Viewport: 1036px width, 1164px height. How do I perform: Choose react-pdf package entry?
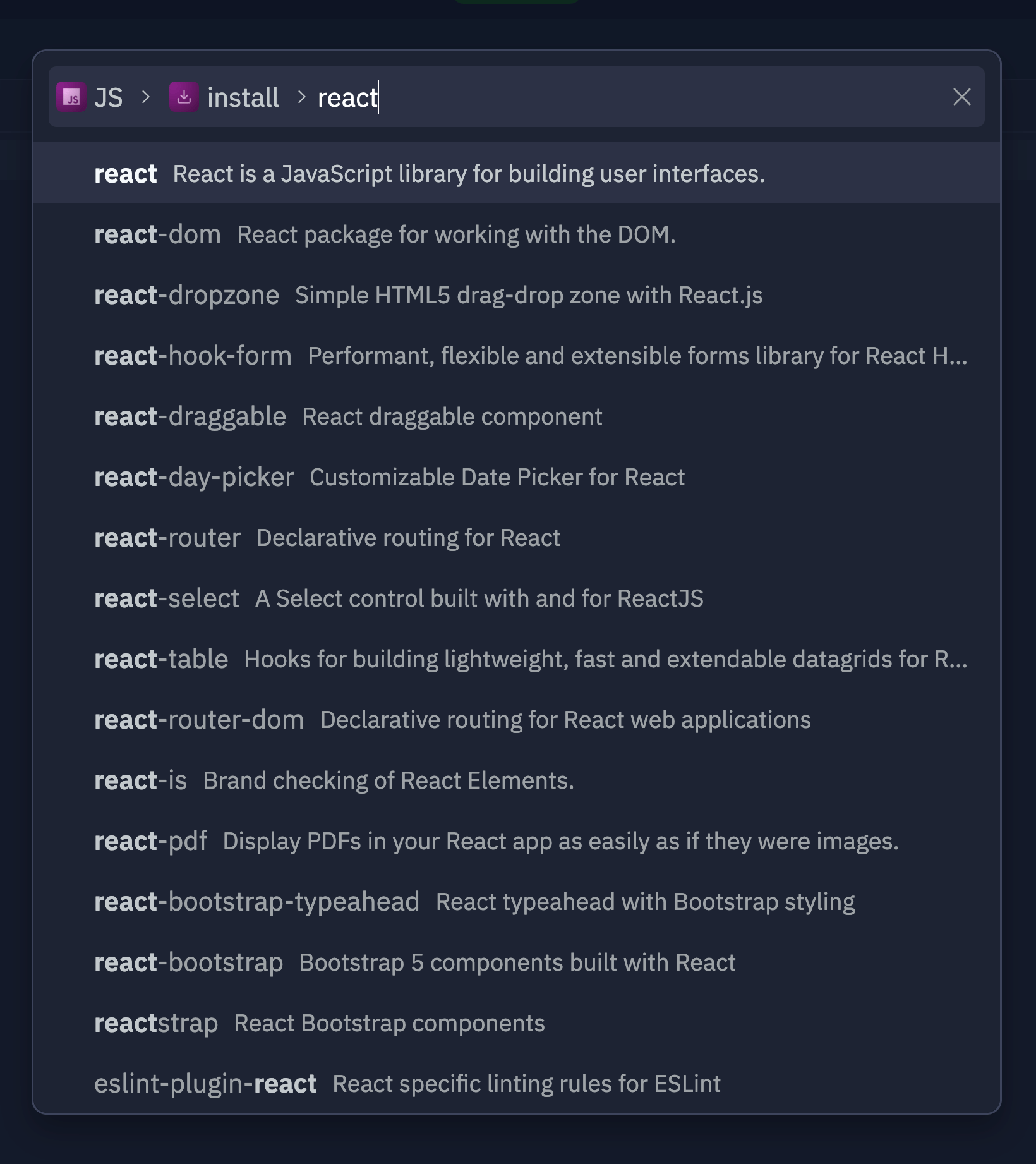[x=517, y=840]
